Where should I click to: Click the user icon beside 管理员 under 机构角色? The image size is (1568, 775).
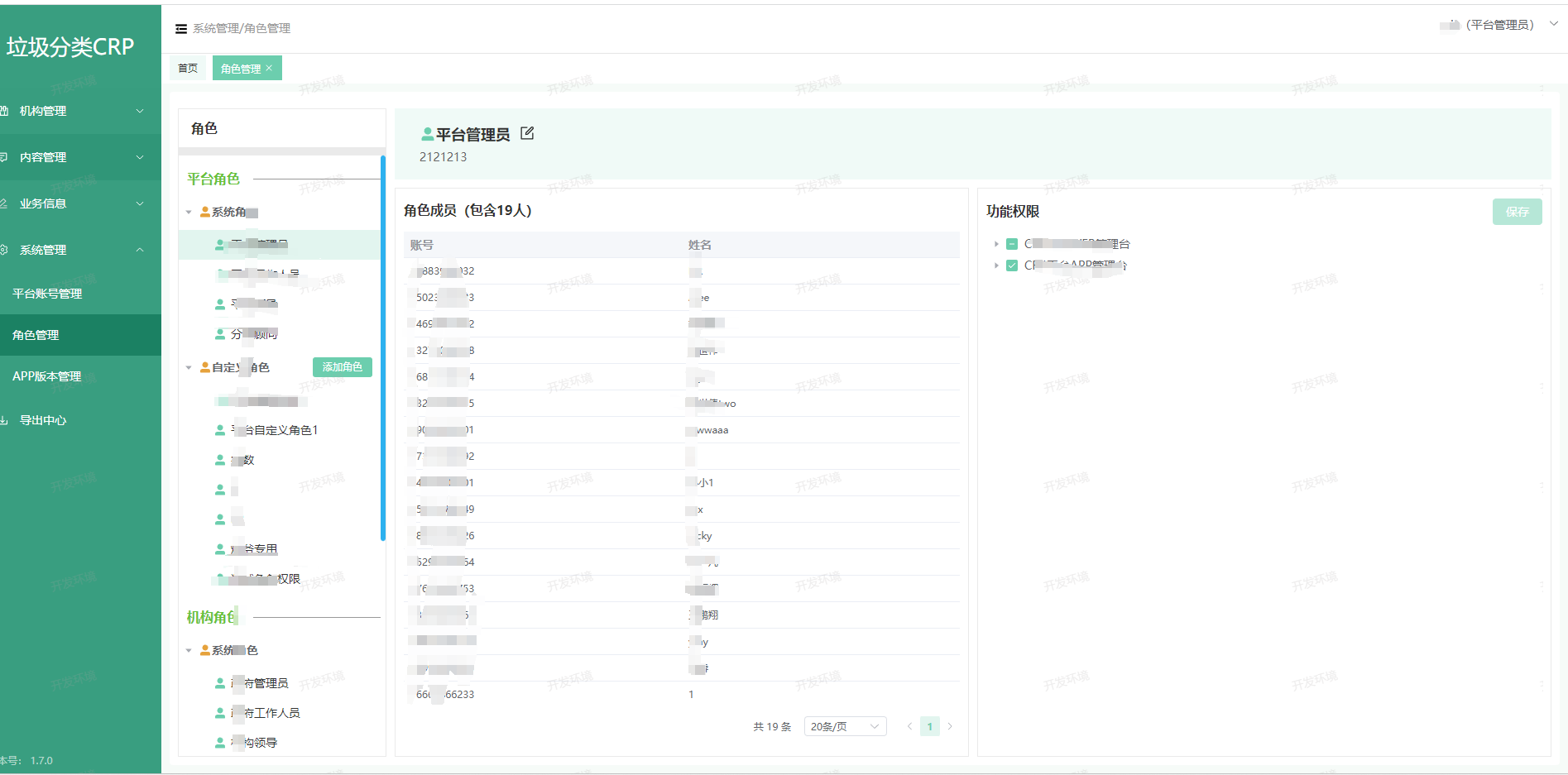(220, 683)
